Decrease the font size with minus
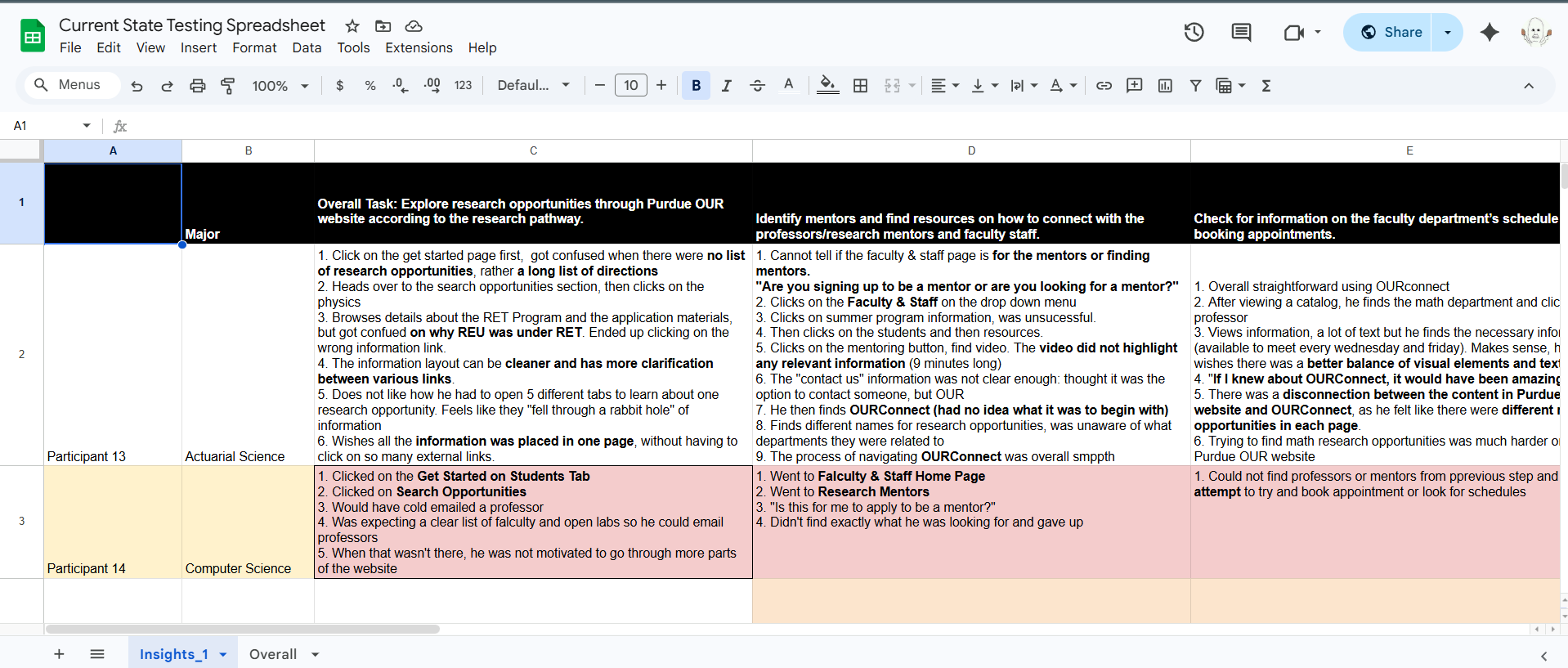The image size is (1568, 668). [x=600, y=85]
